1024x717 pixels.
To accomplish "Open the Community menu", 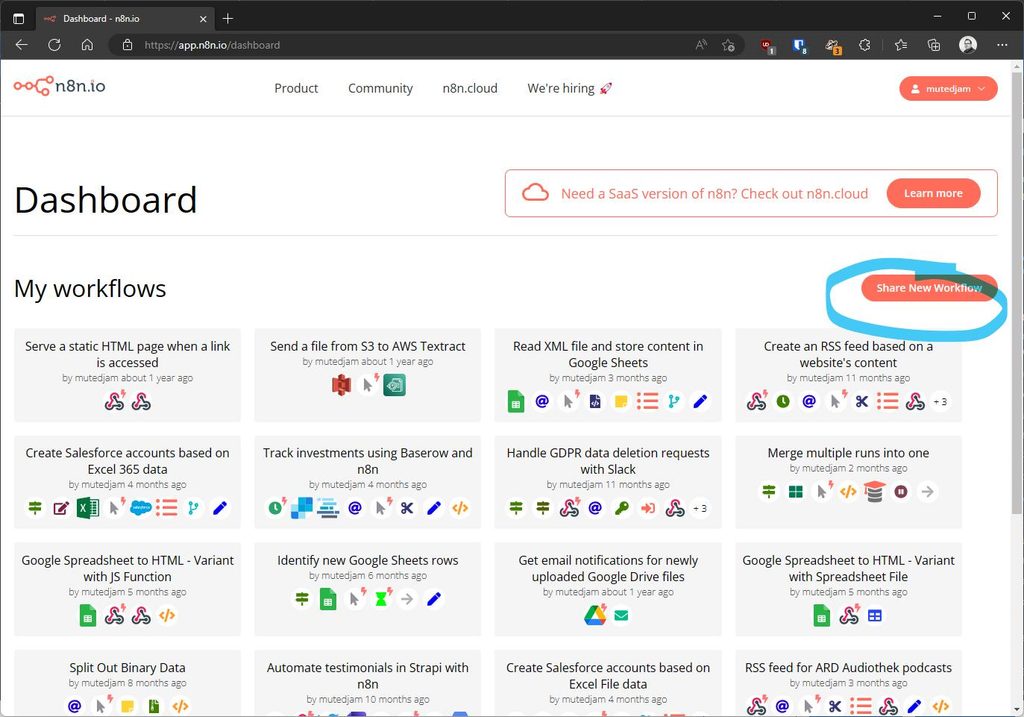I will coord(380,88).
